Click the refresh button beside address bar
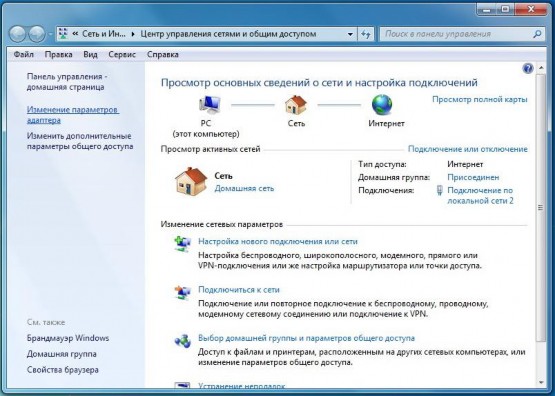The image size is (555, 396). tap(366, 34)
